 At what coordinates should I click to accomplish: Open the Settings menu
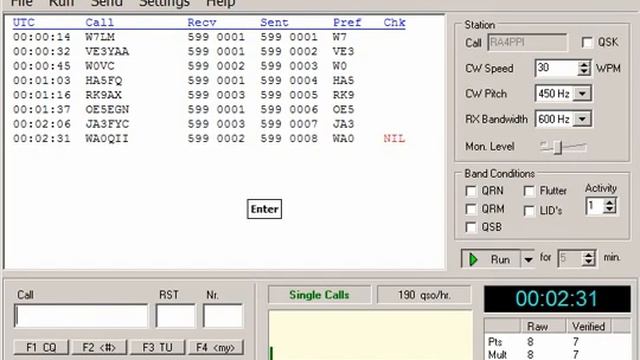coord(164,3)
